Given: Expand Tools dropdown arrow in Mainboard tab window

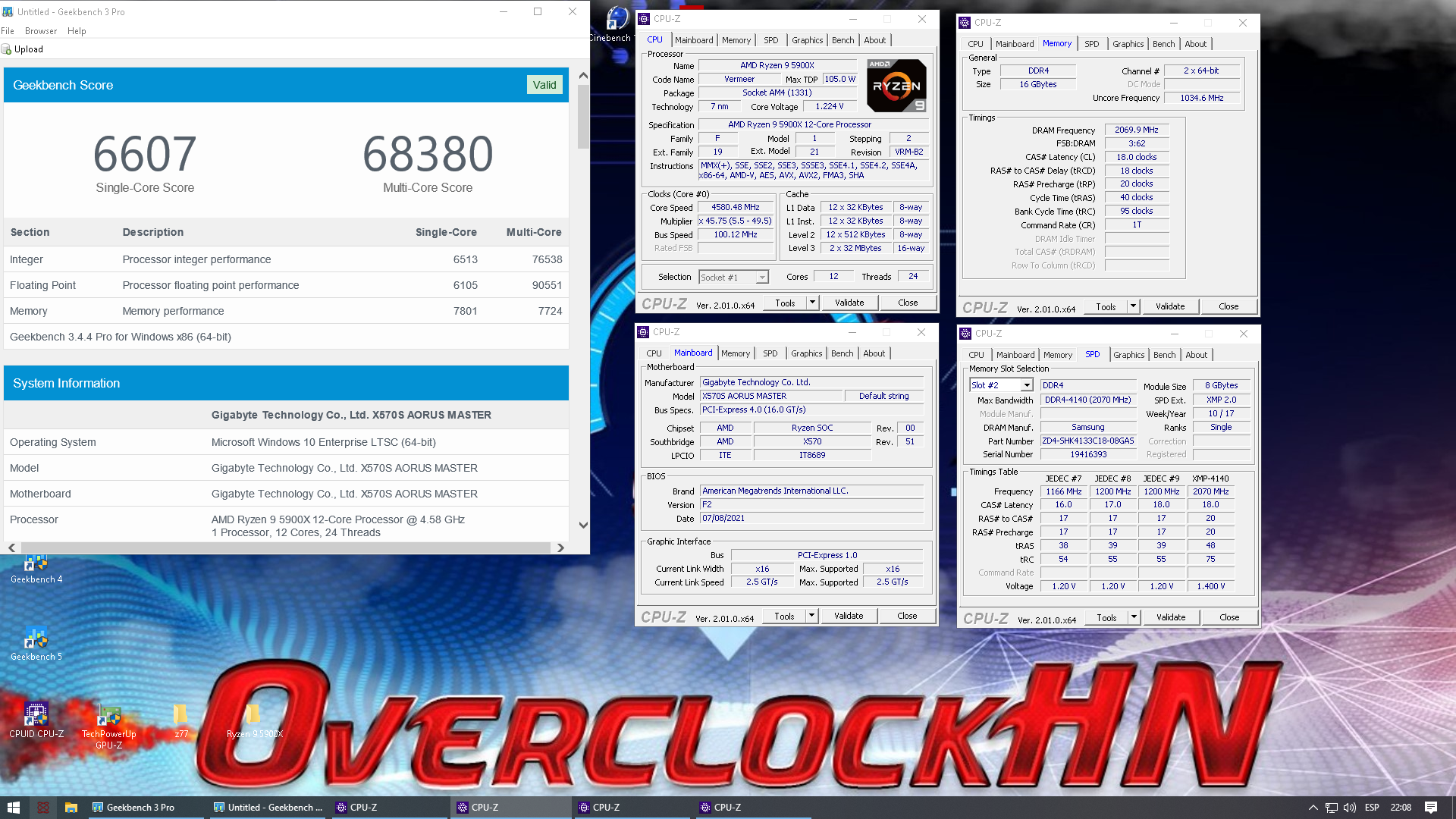Looking at the screenshot, I should point(811,616).
